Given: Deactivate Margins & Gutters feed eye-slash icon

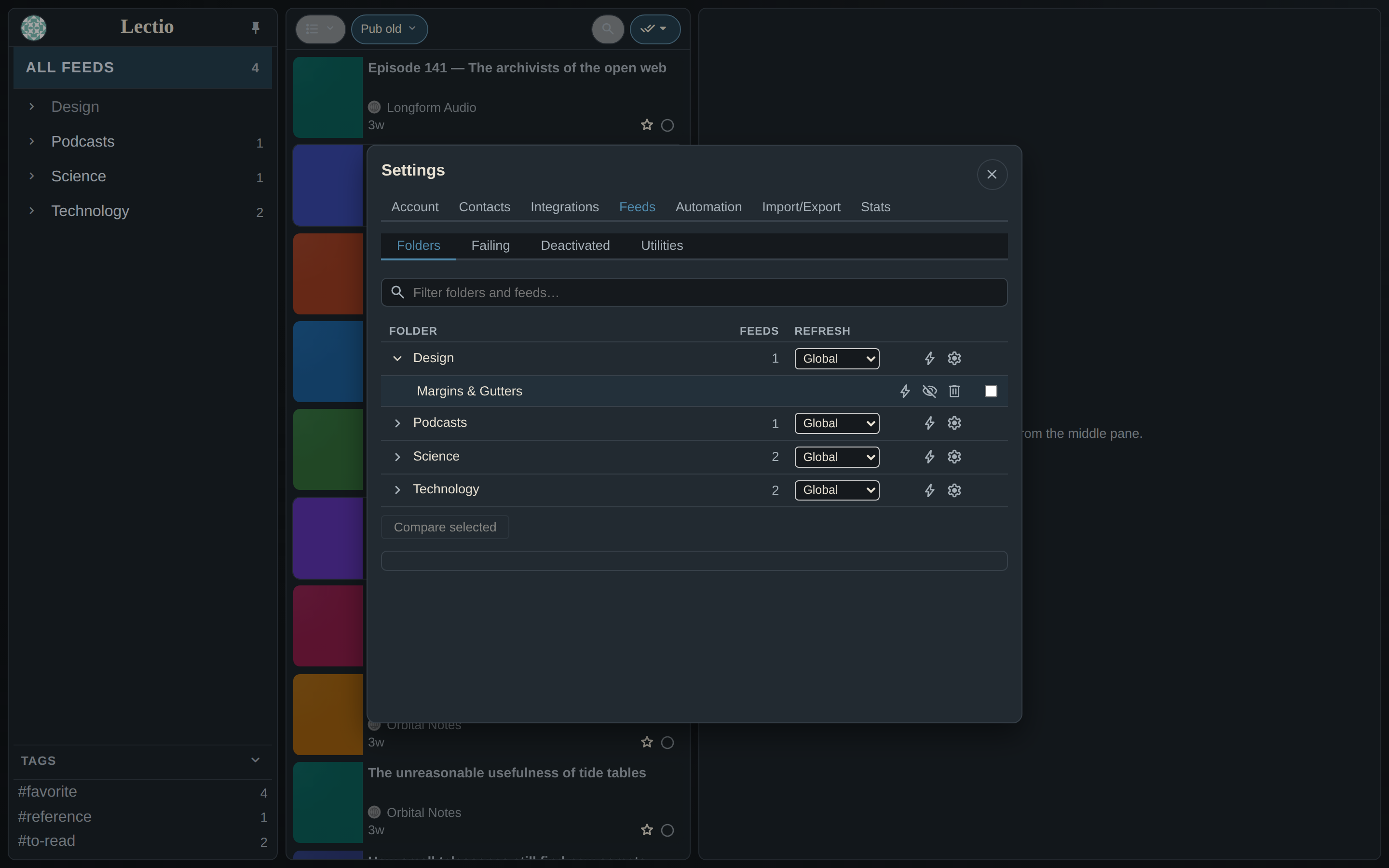Looking at the screenshot, I should pyautogui.click(x=929, y=392).
